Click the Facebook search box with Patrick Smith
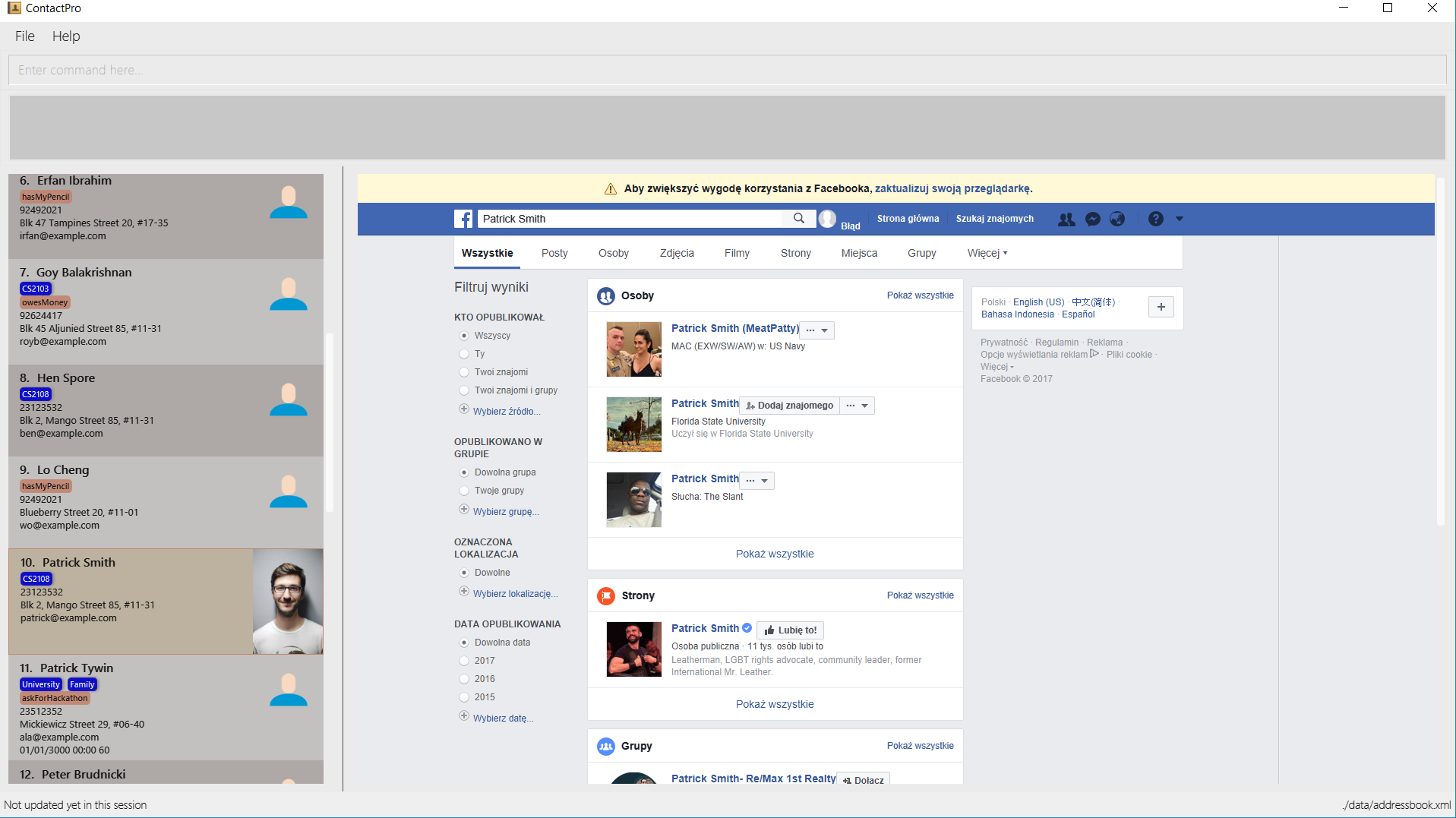Screen dimensions: 1456x818 [x=630, y=219]
